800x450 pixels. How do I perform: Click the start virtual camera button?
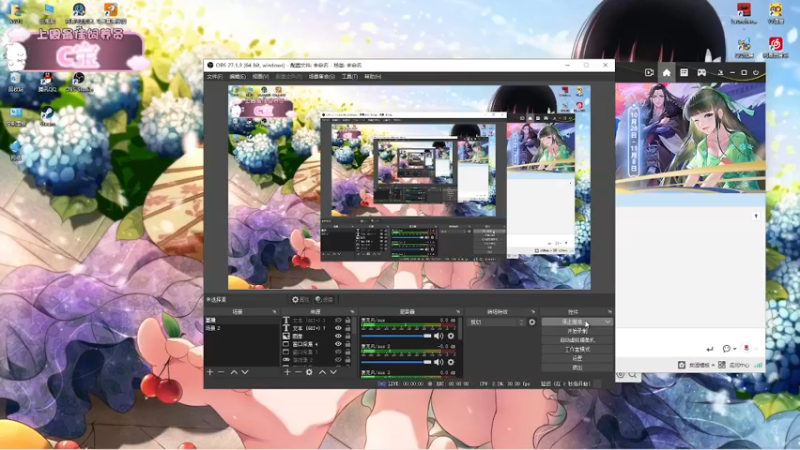tap(577, 340)
